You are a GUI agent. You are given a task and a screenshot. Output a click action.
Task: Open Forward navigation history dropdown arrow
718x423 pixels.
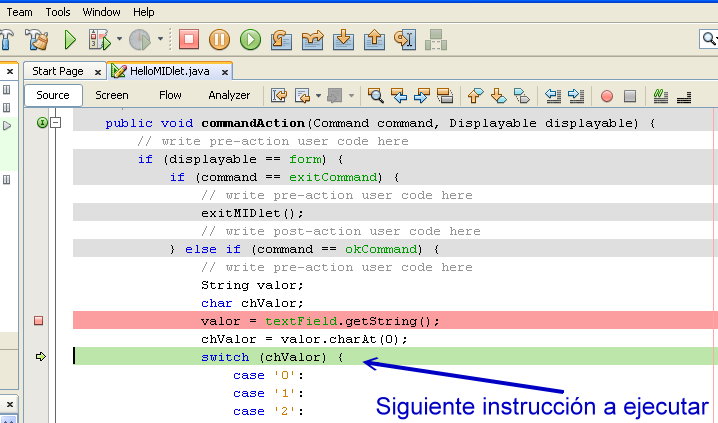coord(351,96)
